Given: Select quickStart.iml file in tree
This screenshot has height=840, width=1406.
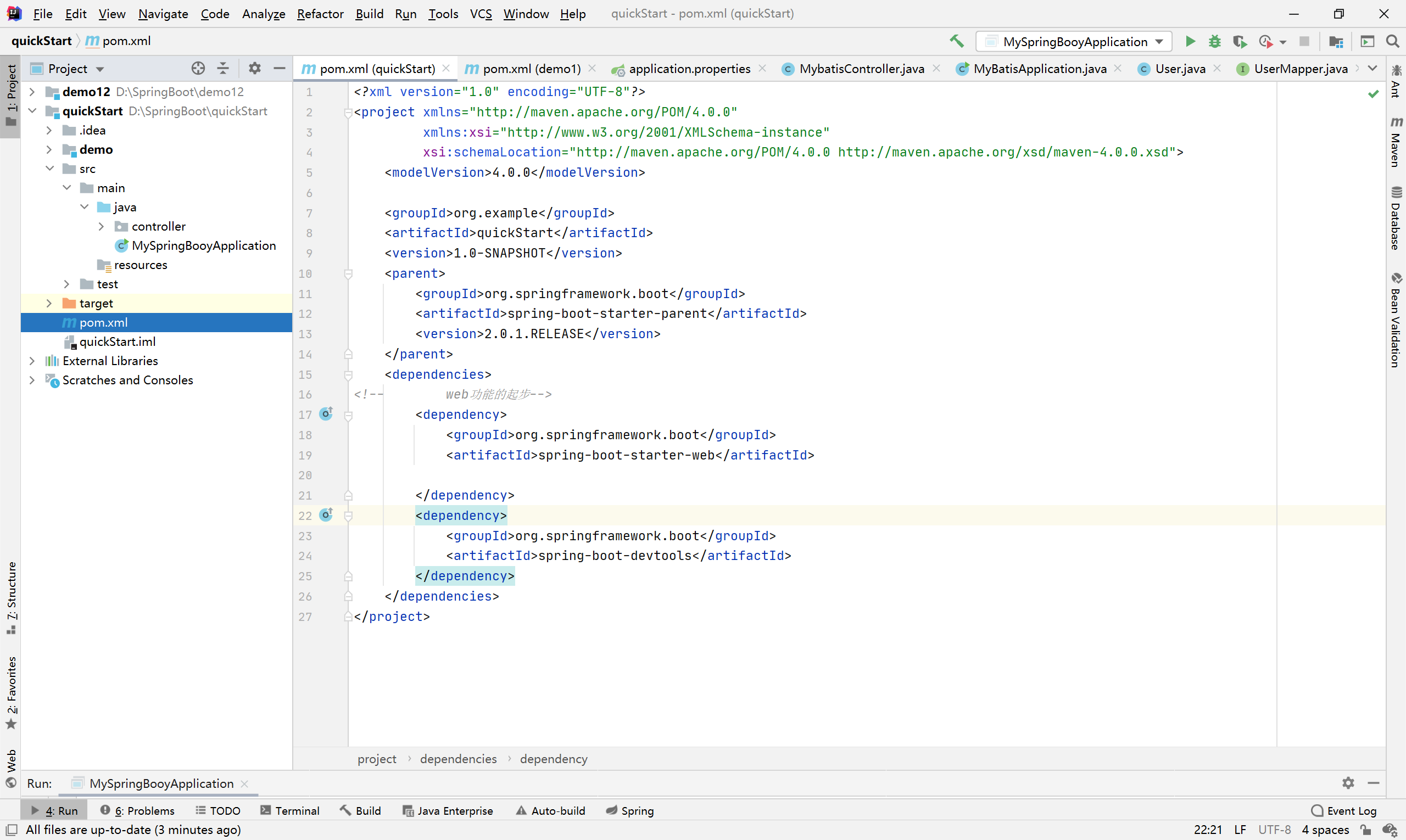Looking at the screenshot, I should point(117,342).
